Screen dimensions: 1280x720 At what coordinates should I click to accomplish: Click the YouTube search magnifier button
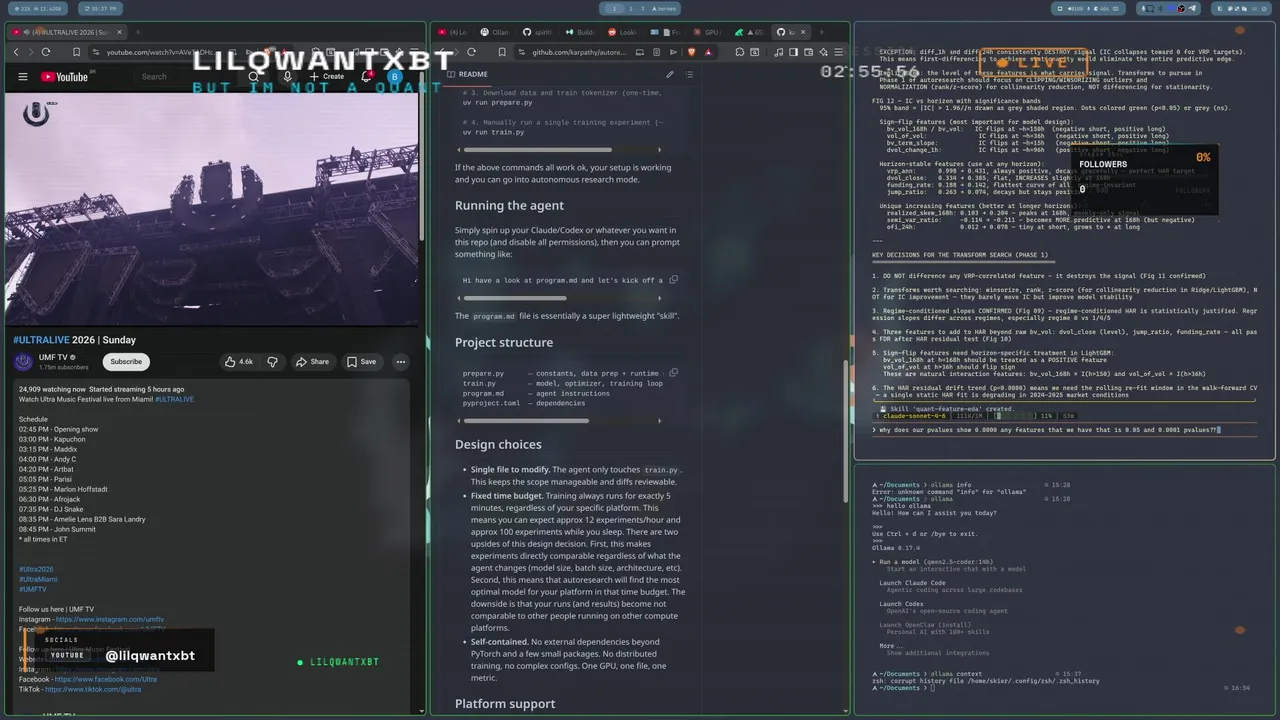click(254, 76)
